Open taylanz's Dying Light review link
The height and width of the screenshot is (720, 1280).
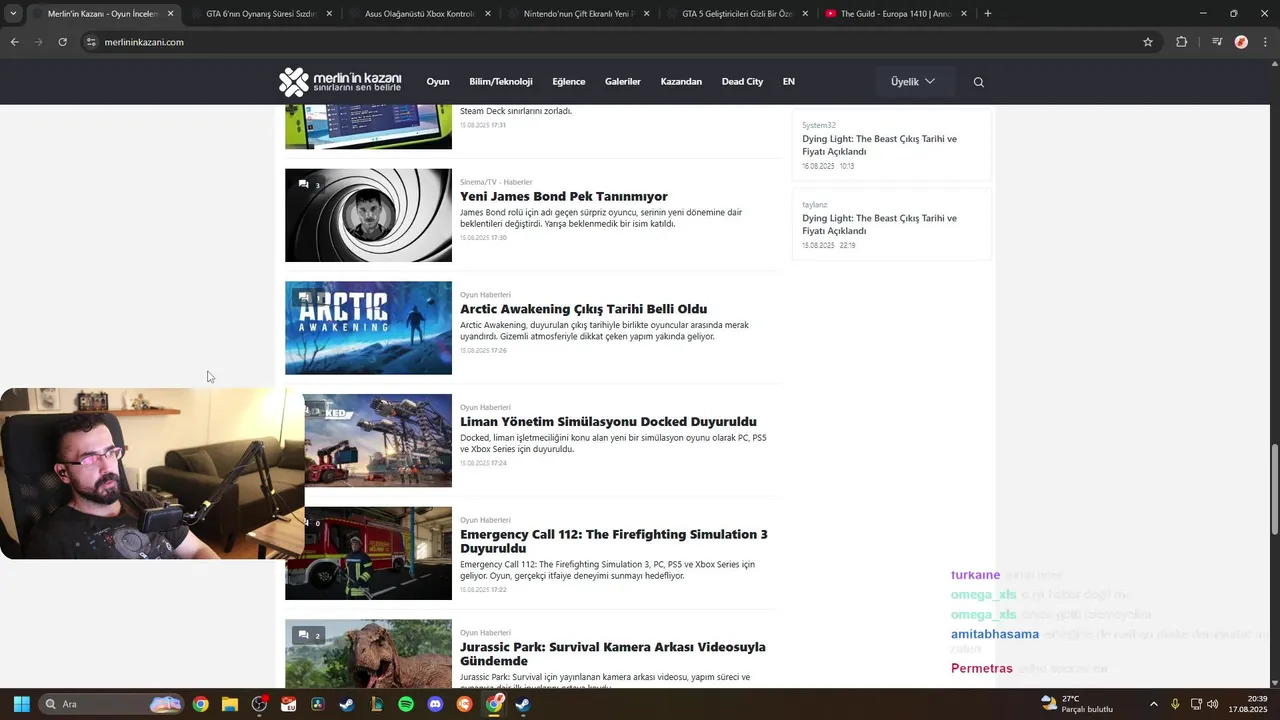pos(880,224)
